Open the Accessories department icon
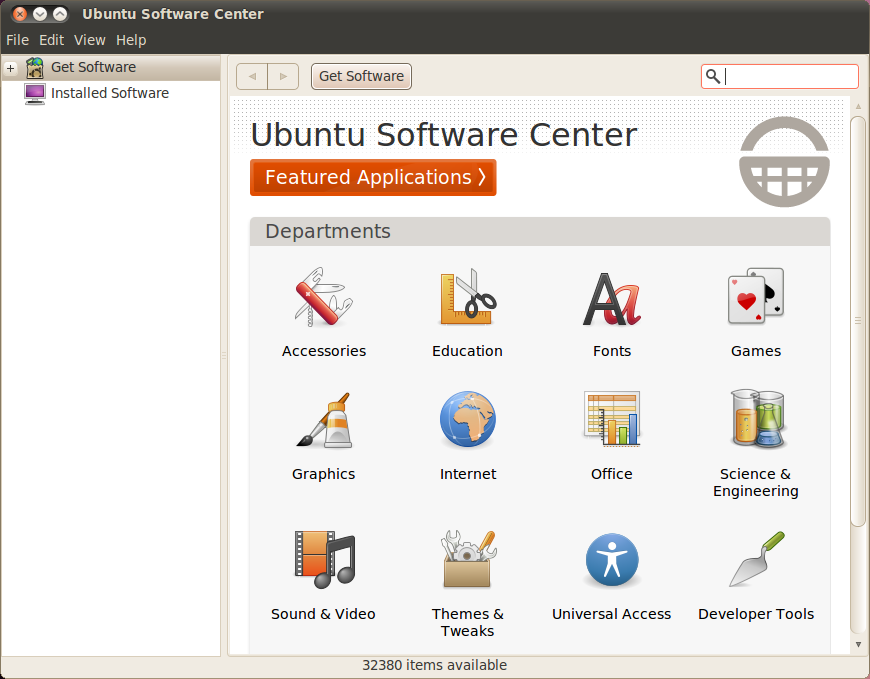 click(x=323, y=297)
